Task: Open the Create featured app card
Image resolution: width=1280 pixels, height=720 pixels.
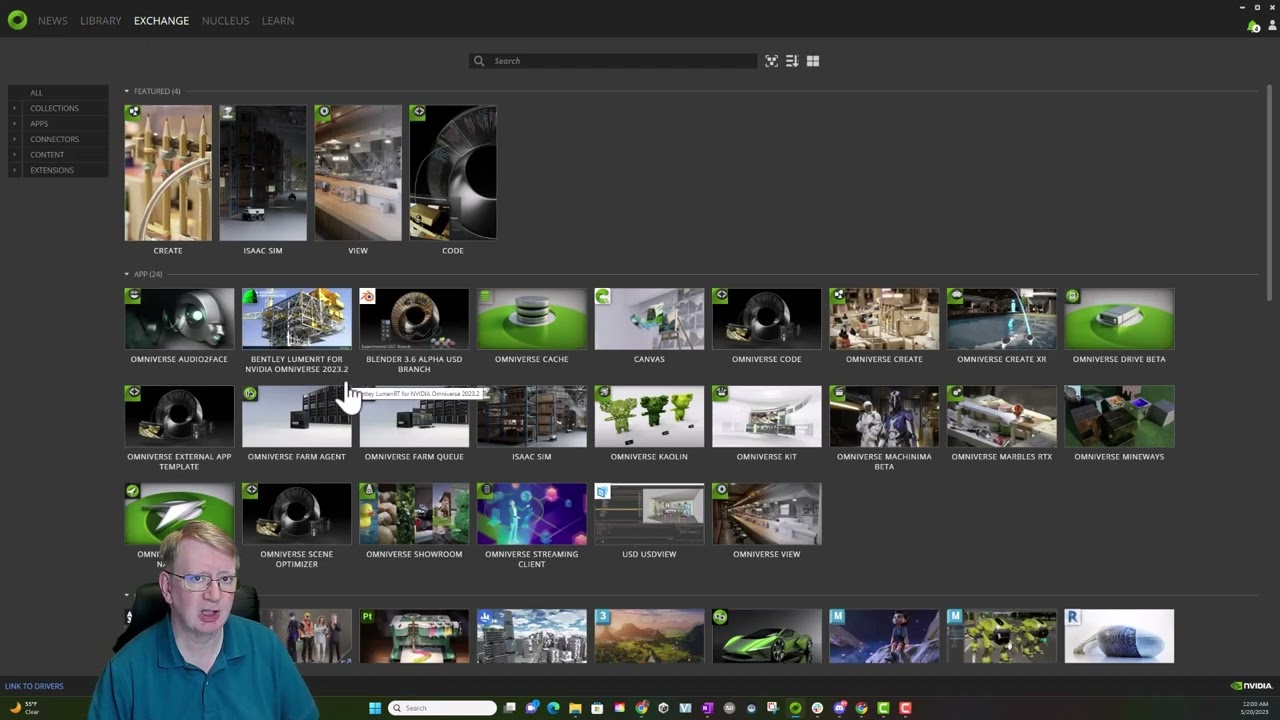Action: pyautogui.click(x=168, y=180)
